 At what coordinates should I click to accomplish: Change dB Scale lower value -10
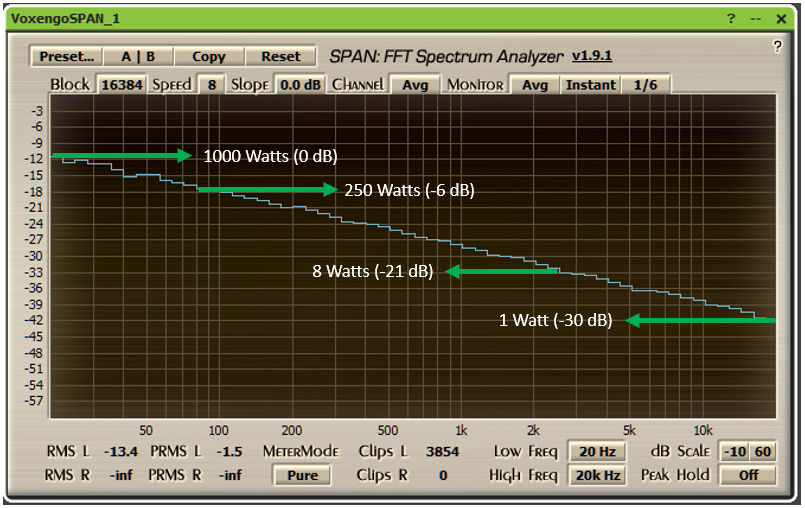[734, 451]
